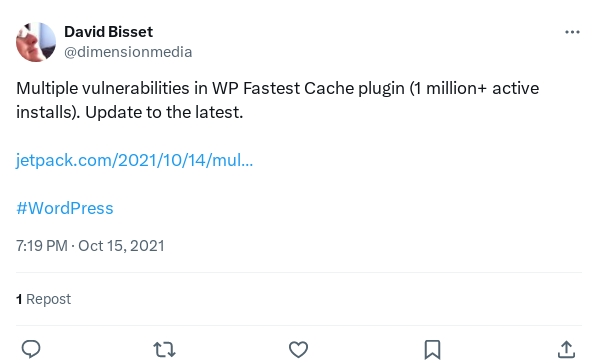
Task: Open the 7:19 PM timestamp permalink
Action: point(42,246)
